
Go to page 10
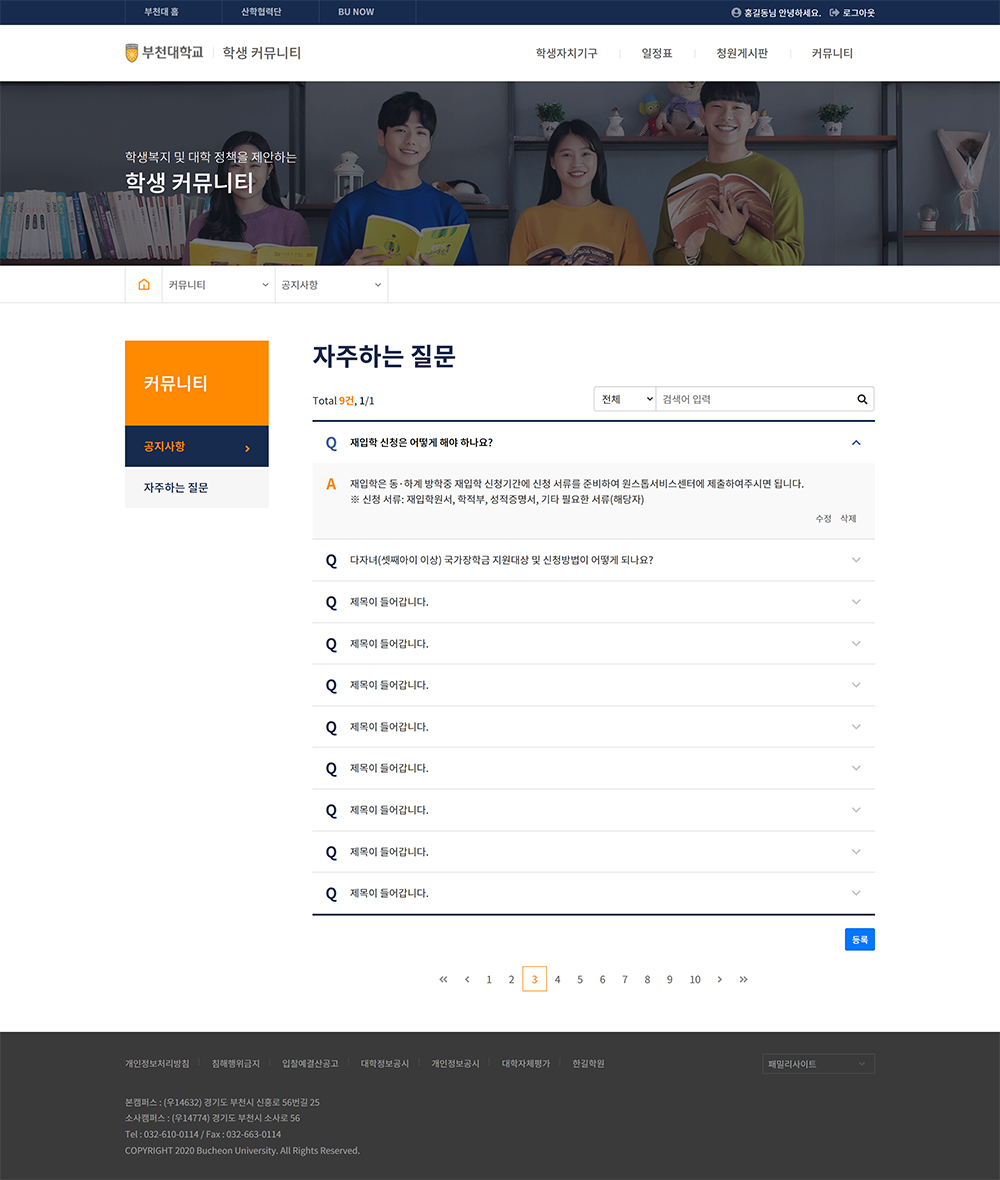tap(695, 979)
